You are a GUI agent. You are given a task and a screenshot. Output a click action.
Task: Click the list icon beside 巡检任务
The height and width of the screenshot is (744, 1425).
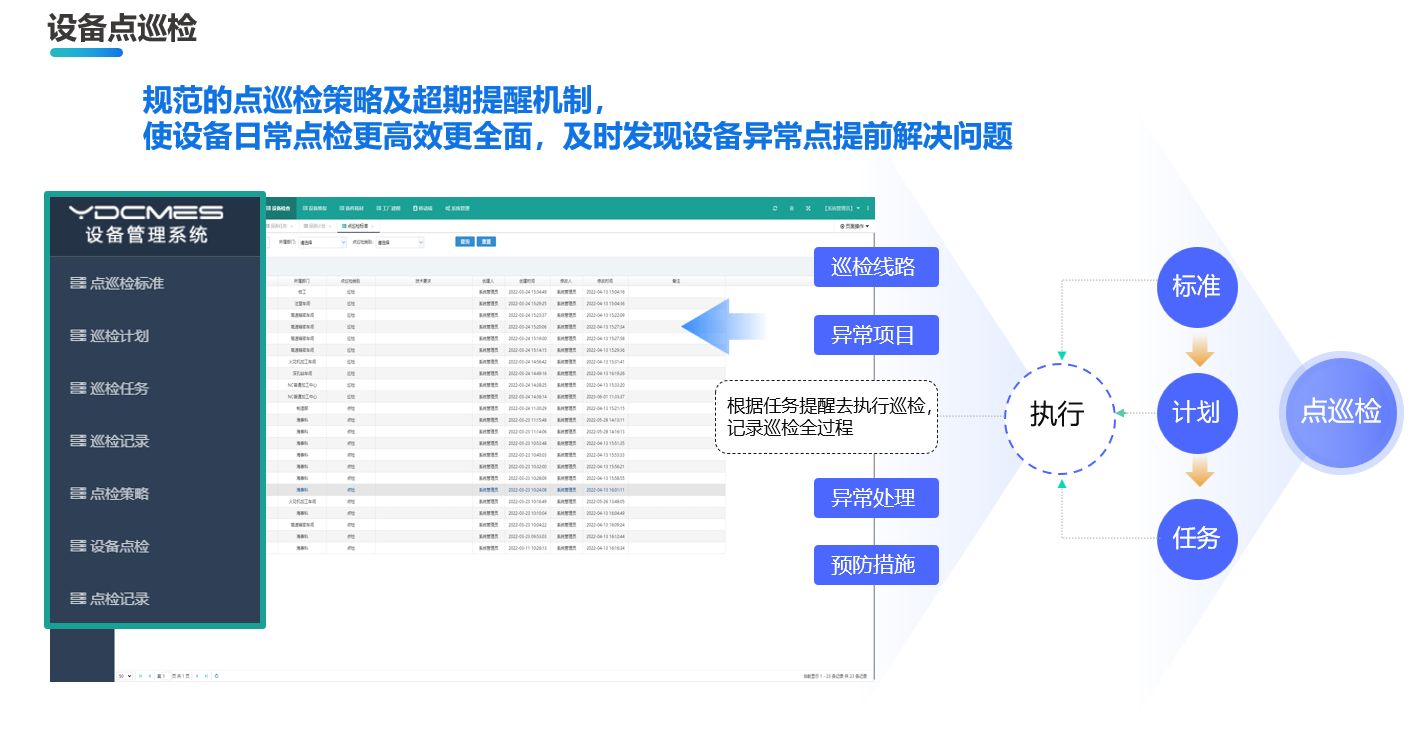point(78,388)
